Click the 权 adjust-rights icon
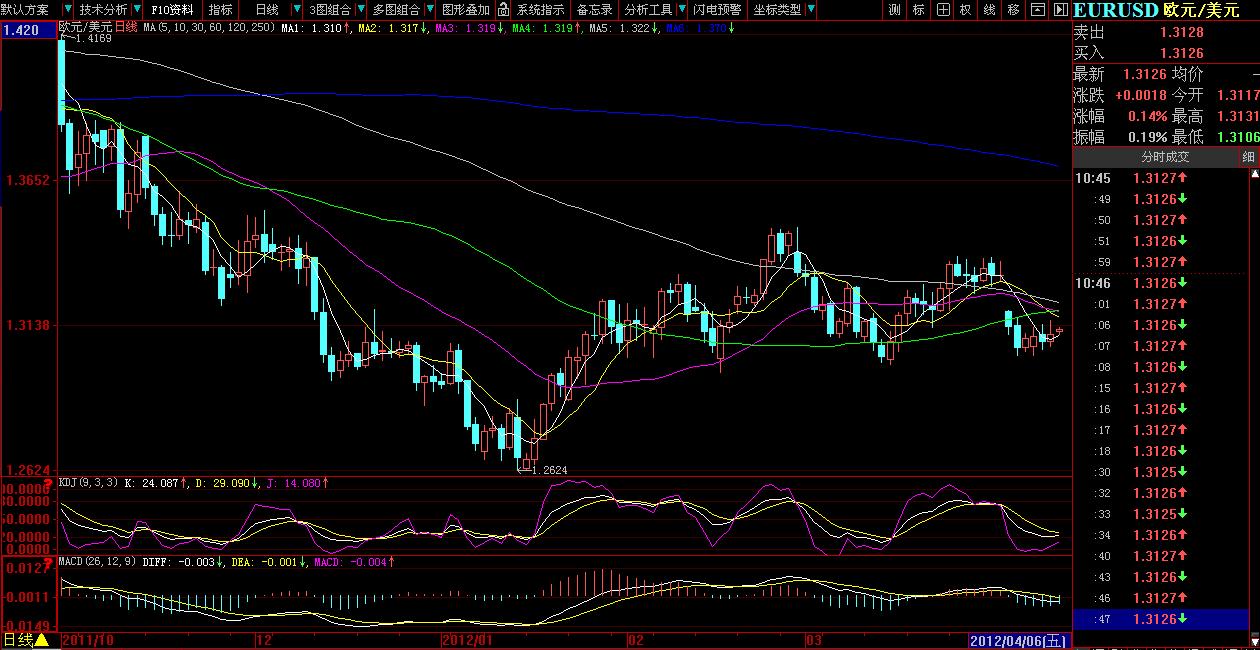Screen dimensions: 1260x650 tap(966, 9)
